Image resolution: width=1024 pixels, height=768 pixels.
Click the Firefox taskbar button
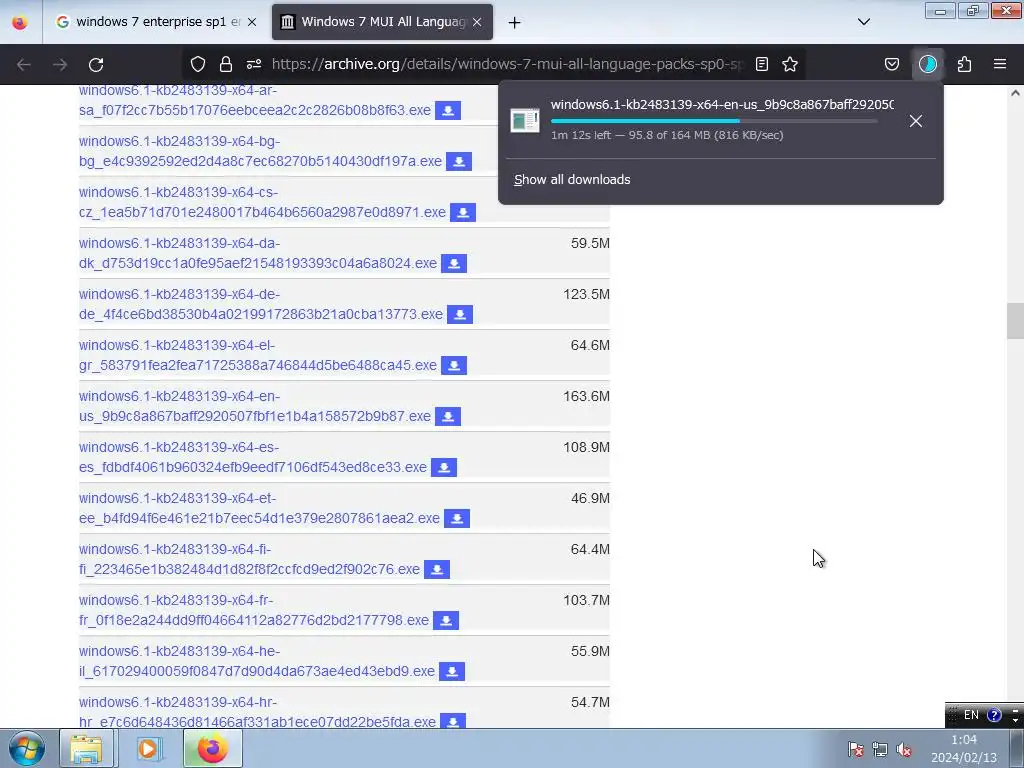pyautogui.click(x=212, y=748)
